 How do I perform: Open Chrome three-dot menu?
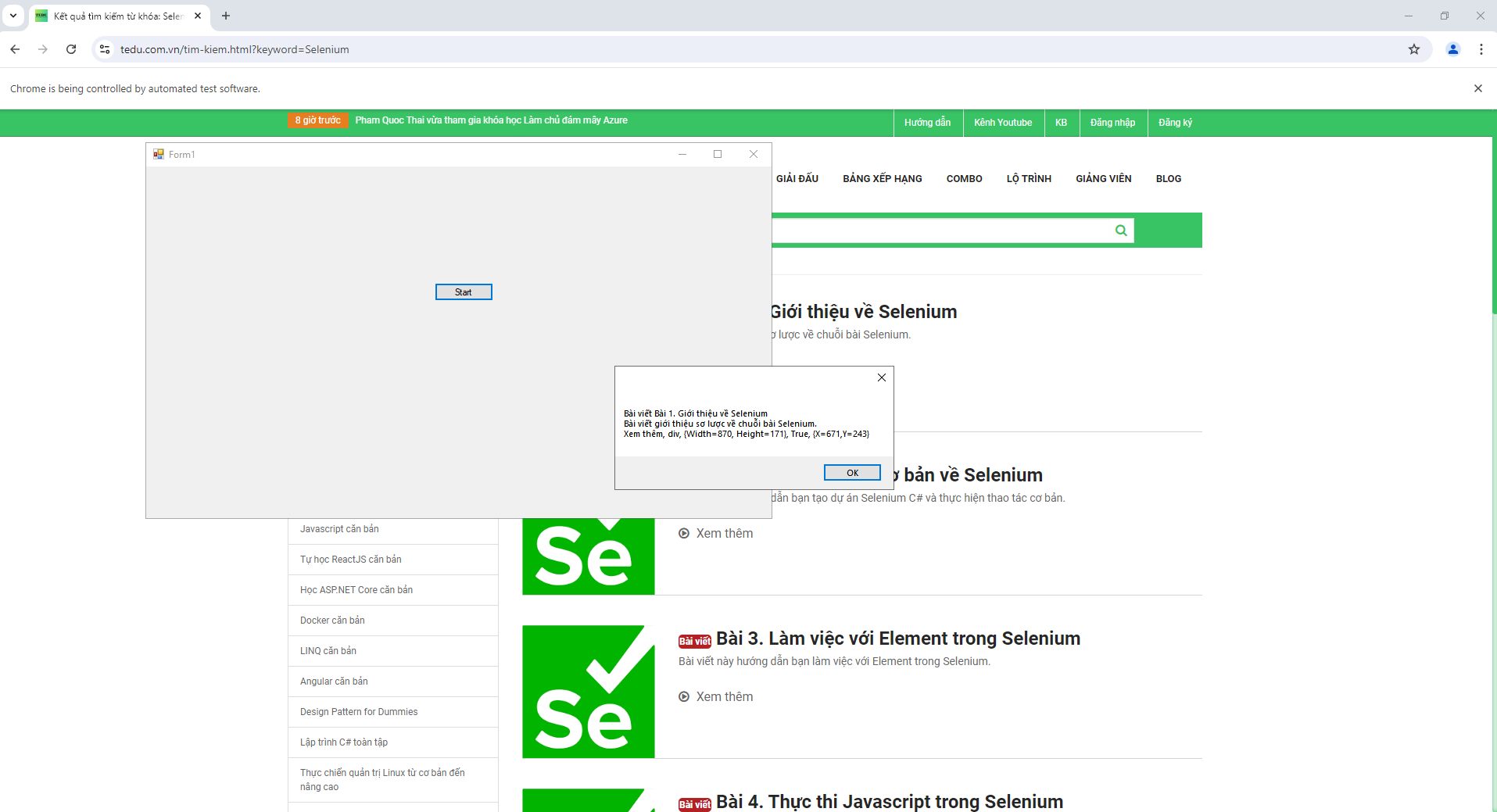tap(1481, 49)
